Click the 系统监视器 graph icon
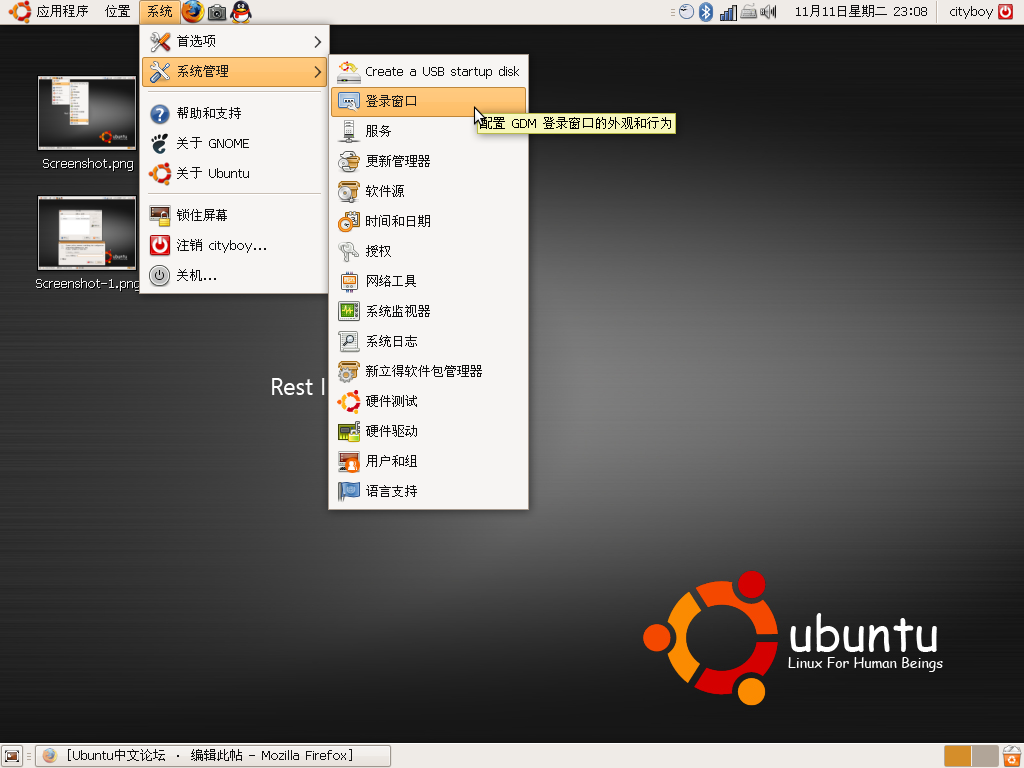 [349, 312]
